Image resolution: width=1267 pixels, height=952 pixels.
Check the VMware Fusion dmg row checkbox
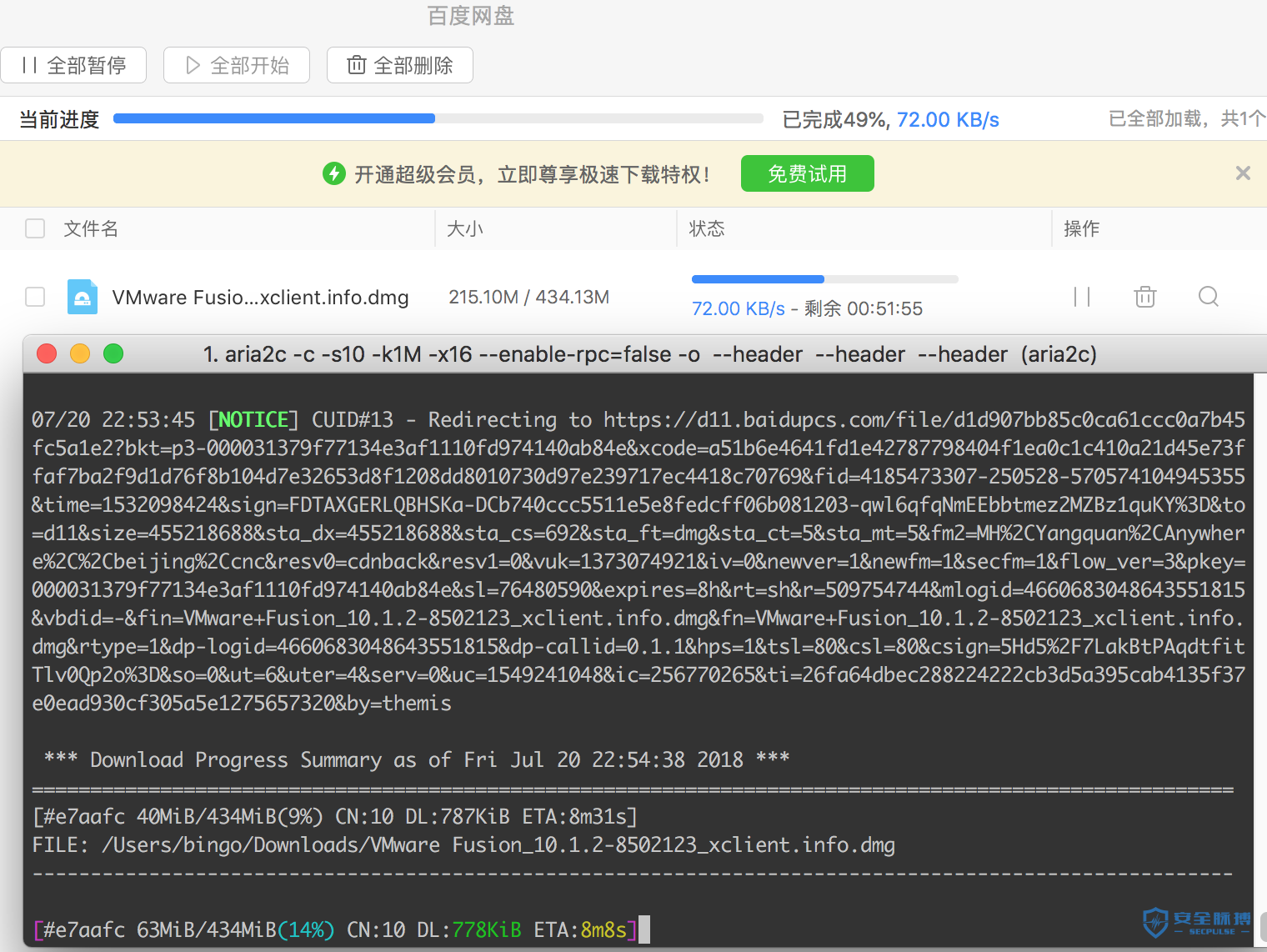(x=35, y=297)
